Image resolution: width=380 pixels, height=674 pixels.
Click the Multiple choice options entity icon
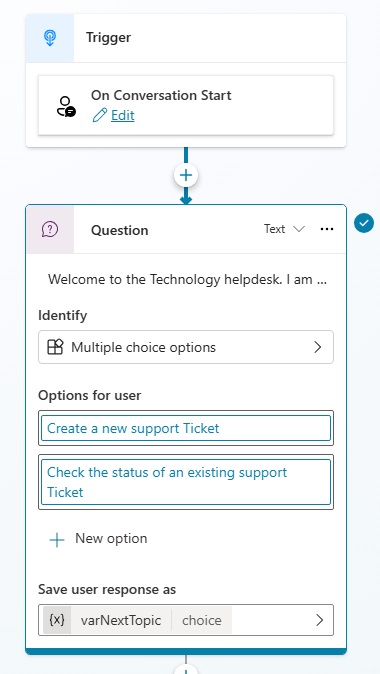click(x=55, y=347)
